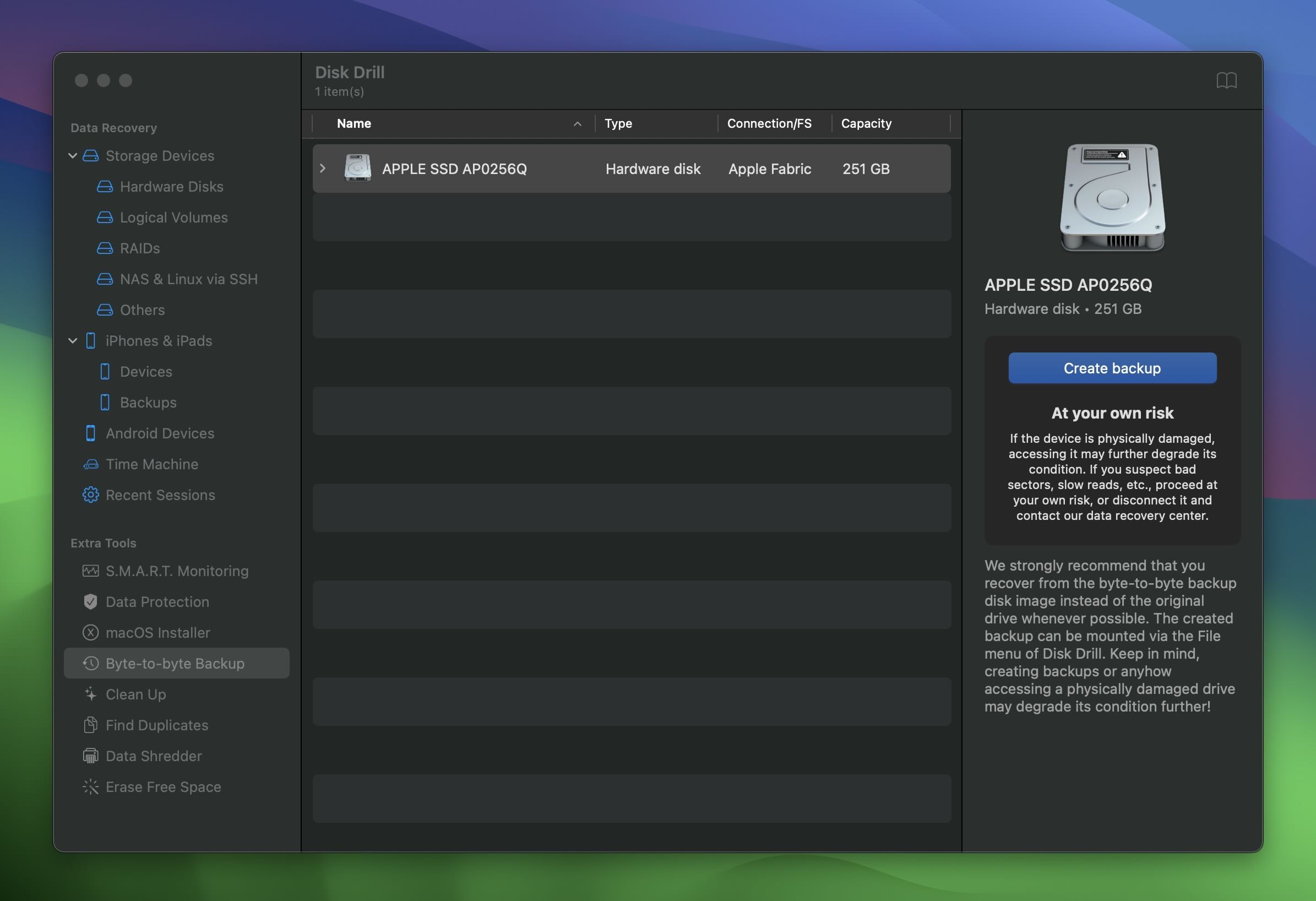Click the Data Protection shield icon

(91, 602)
